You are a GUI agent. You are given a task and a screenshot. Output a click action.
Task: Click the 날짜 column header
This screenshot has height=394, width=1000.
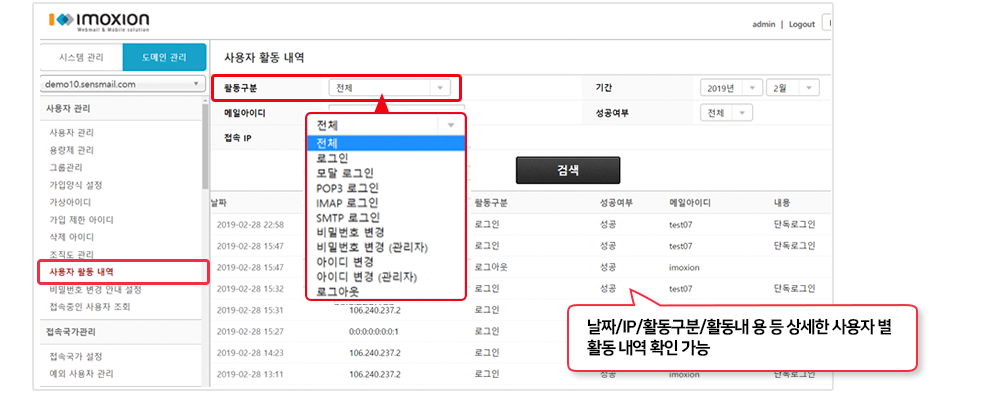218,203
